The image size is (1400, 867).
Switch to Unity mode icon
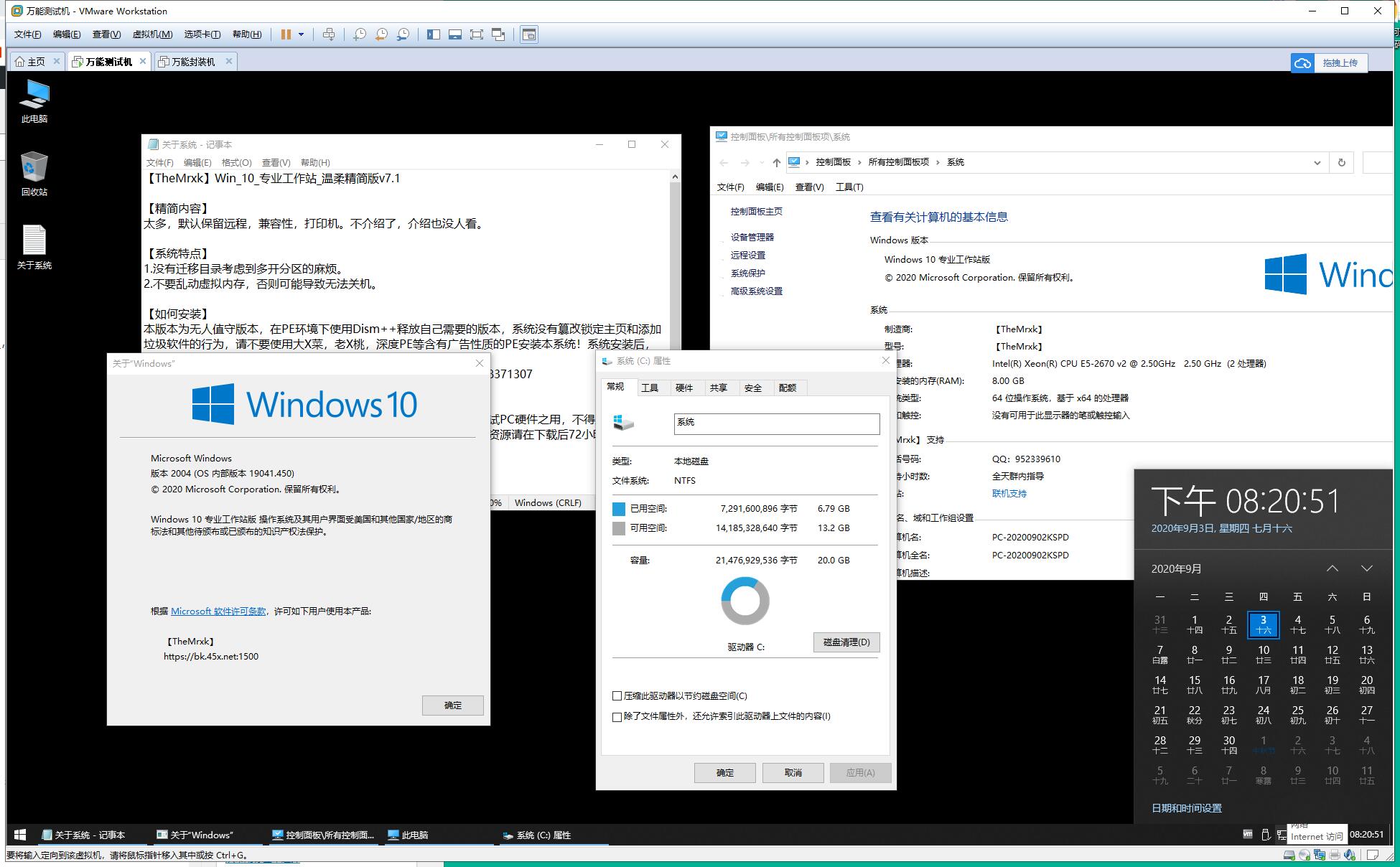point(498,34)
